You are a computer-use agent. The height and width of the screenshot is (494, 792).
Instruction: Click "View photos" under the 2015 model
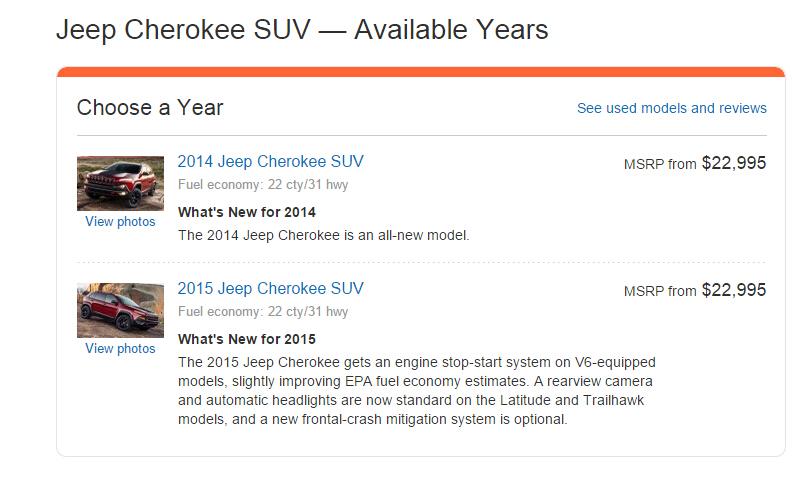(x=120, y=349)
